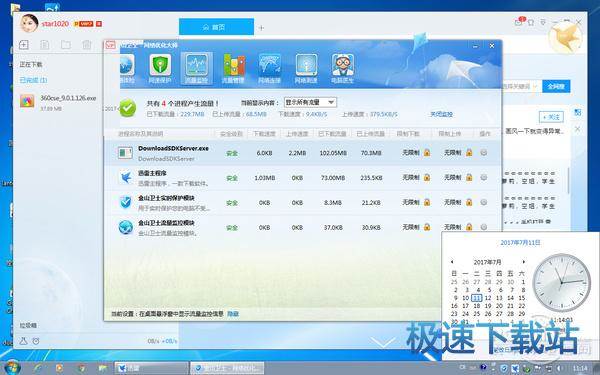Toggle download limit lock for DownloadSDKServer.exe
The image size is (600, 375).
(427, 153)
